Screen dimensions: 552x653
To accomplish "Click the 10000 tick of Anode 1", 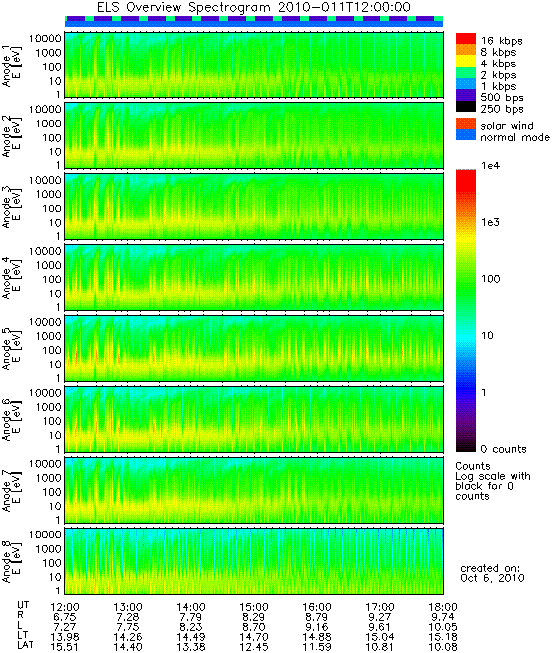I will click(x=45, y=38).
